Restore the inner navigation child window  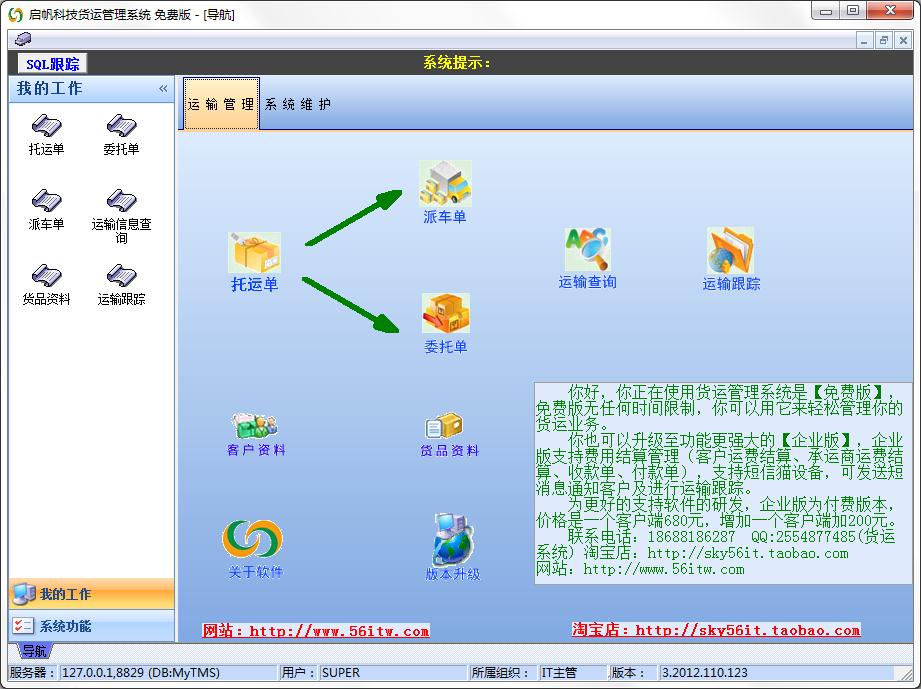(883, 41)
